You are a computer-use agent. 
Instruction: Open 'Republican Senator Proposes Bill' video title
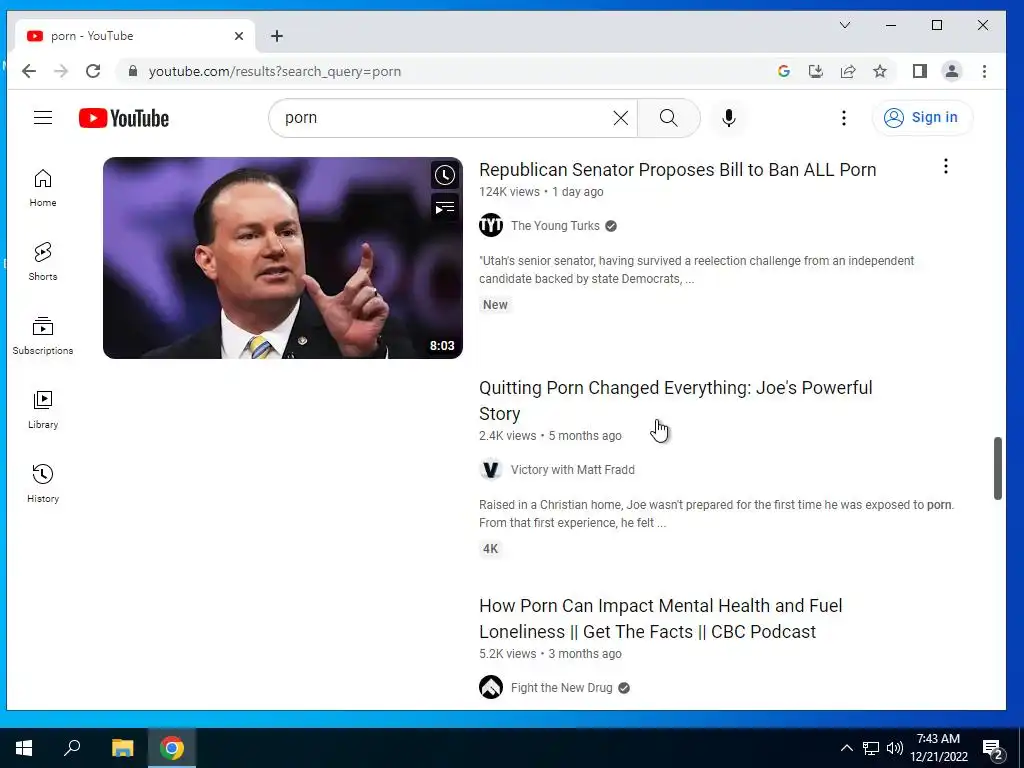click(x=677, y=170)
